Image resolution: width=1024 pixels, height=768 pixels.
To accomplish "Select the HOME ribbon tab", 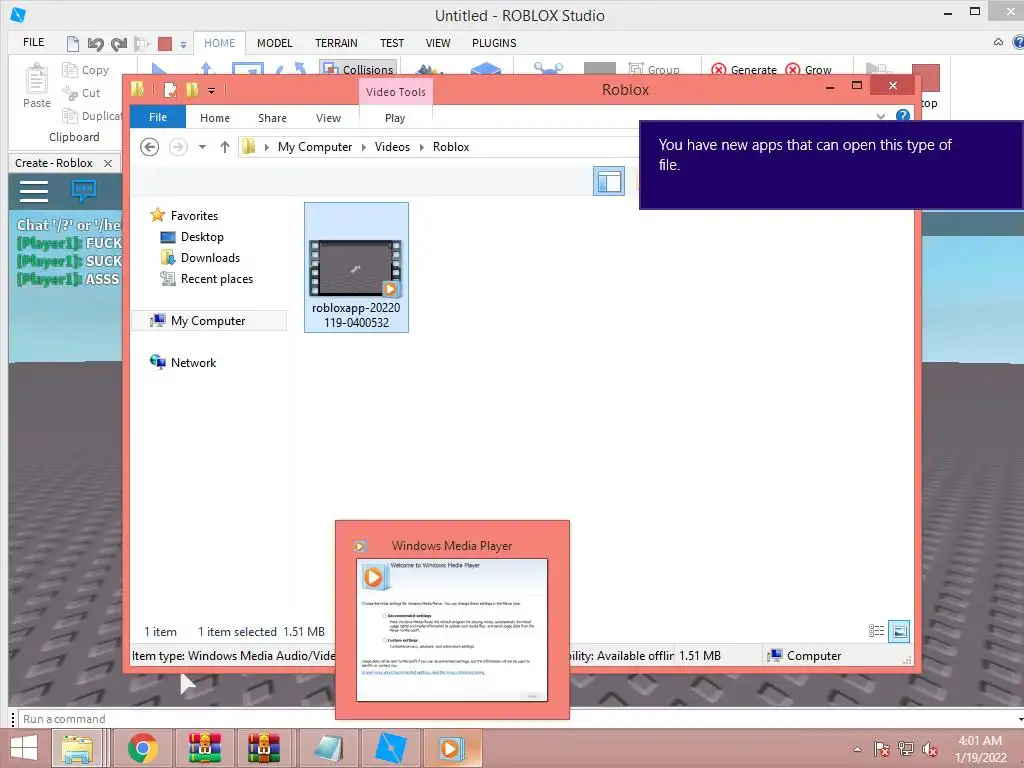I will click(219, 43).
